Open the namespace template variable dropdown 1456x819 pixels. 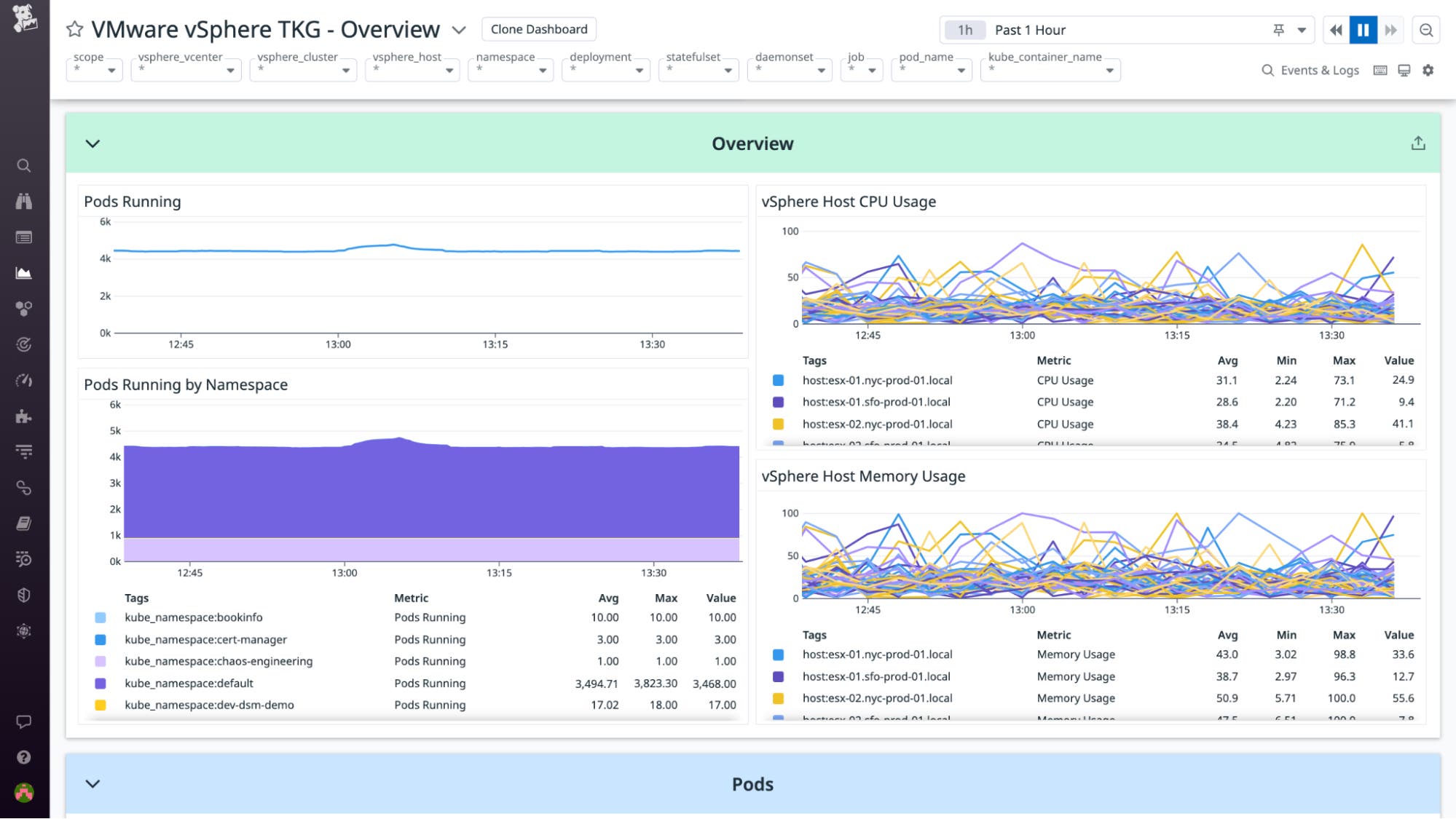click(x=542, y=71)
